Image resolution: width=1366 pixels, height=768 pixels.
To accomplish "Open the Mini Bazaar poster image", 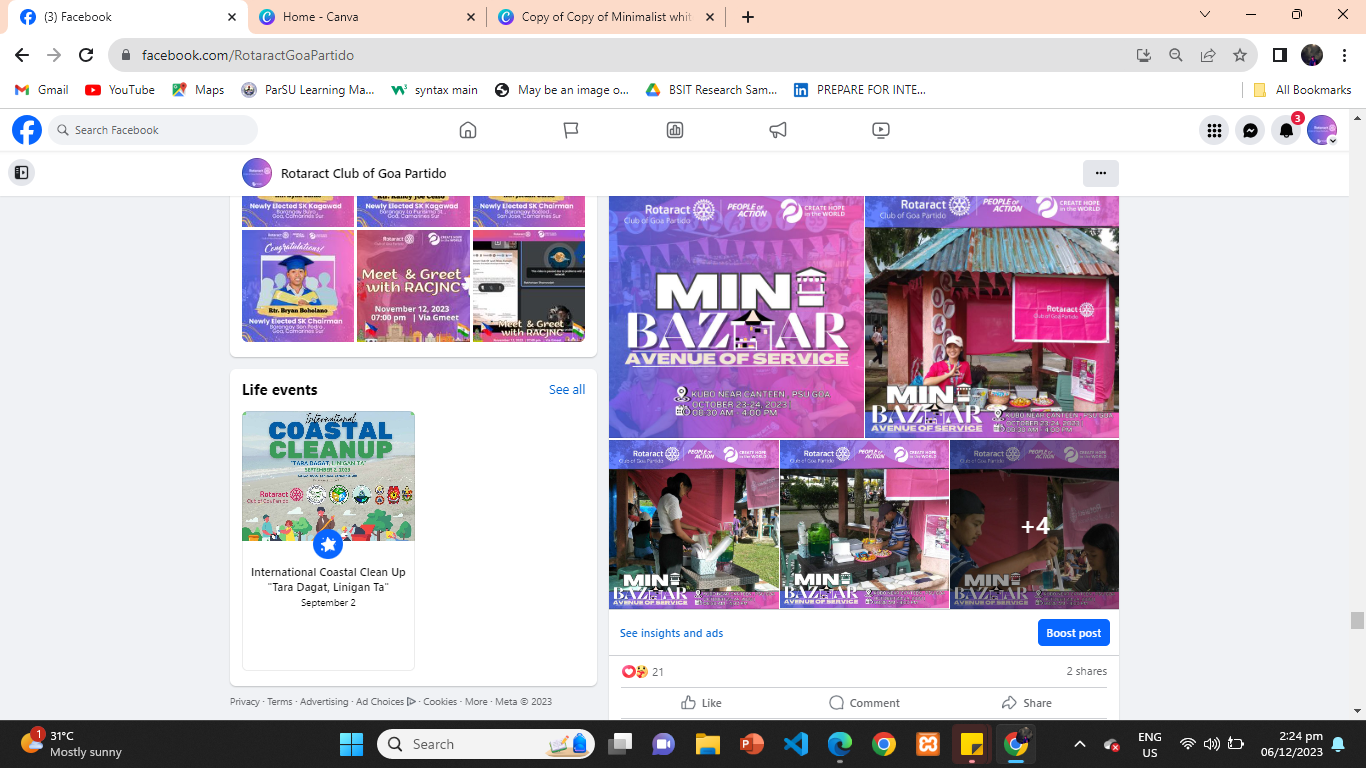I will tap(736, 317).
